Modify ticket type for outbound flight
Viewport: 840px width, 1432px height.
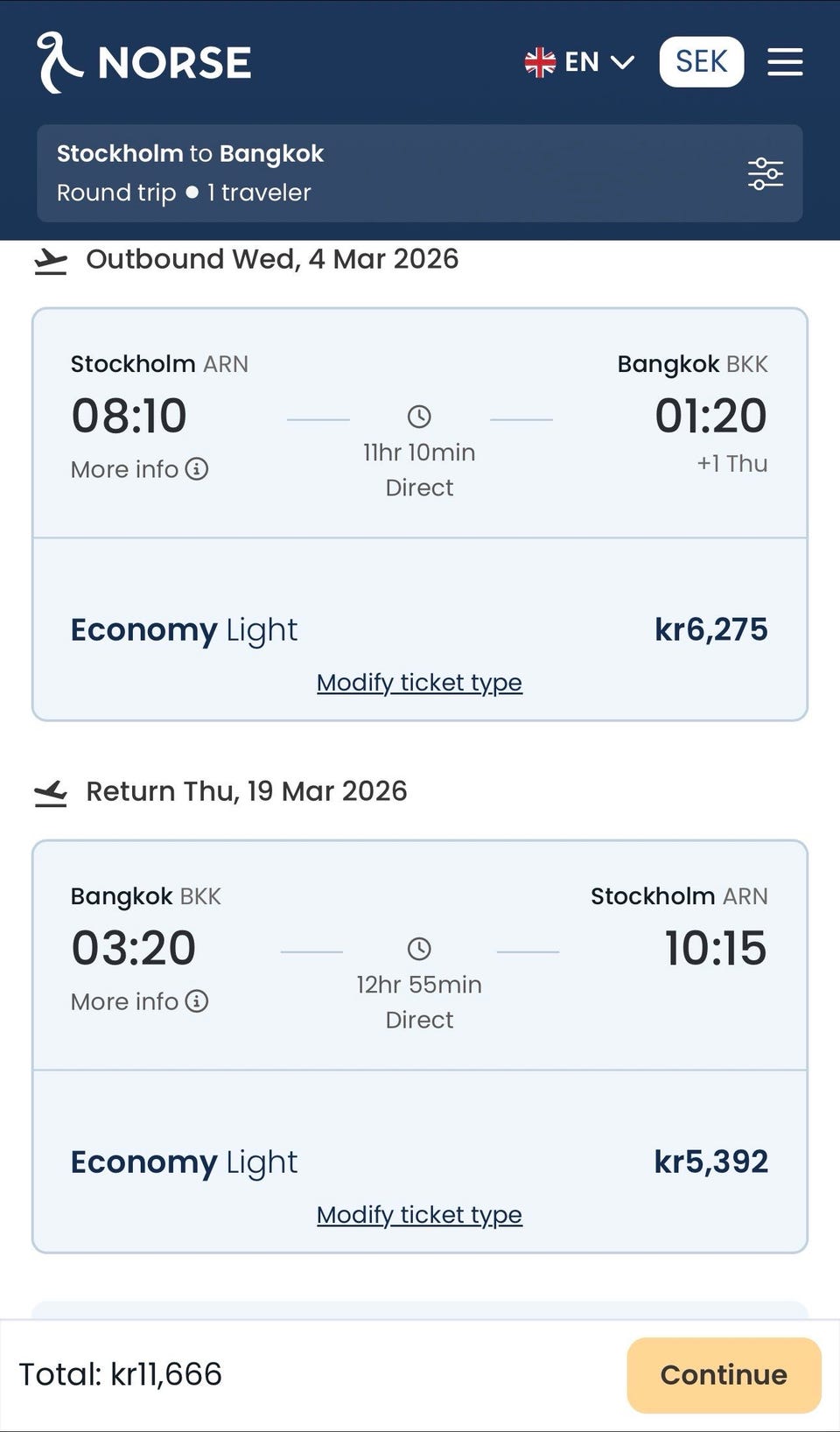point(419,683)
